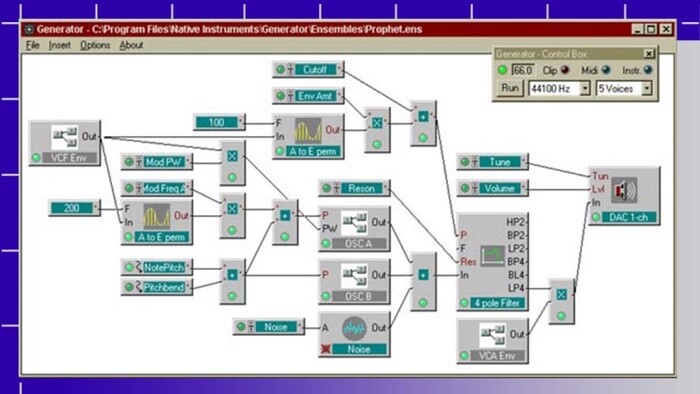Select the Volume fader module
This screenshot has width=700, height=394.
coord(492,188)
